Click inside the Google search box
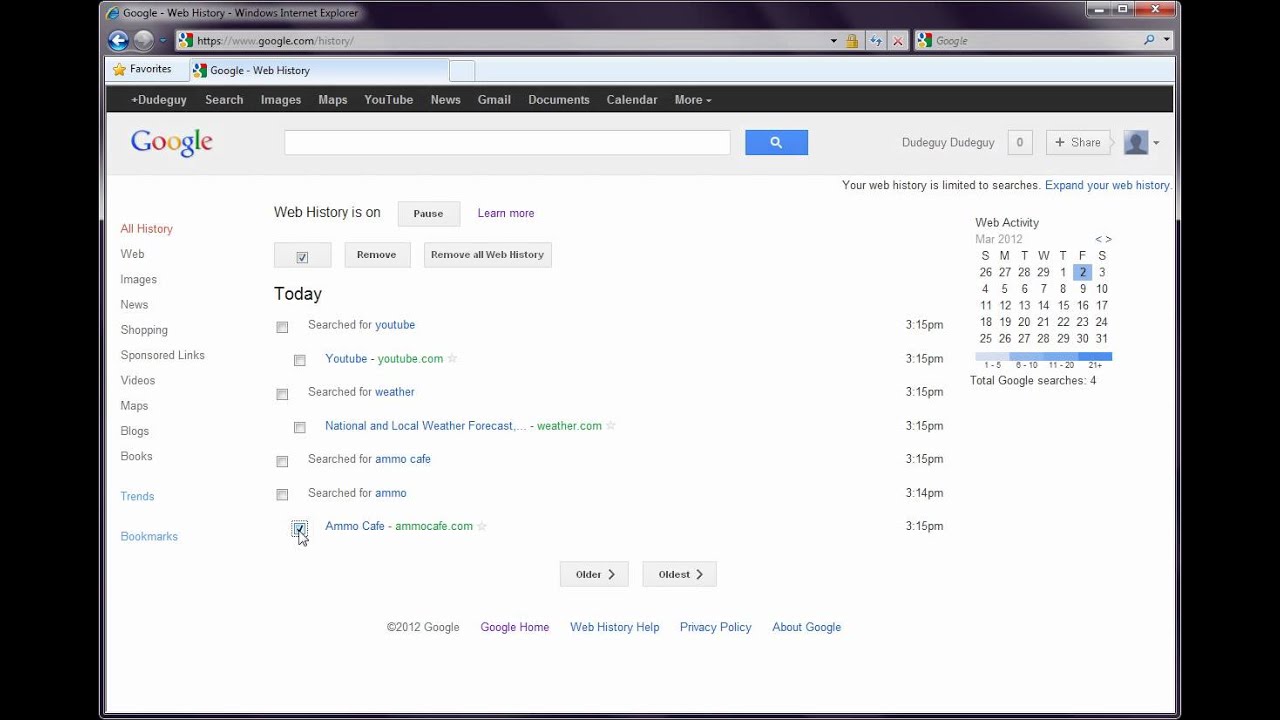Image resolution: width=1280 pixels, height=720 pixels. 507,142
